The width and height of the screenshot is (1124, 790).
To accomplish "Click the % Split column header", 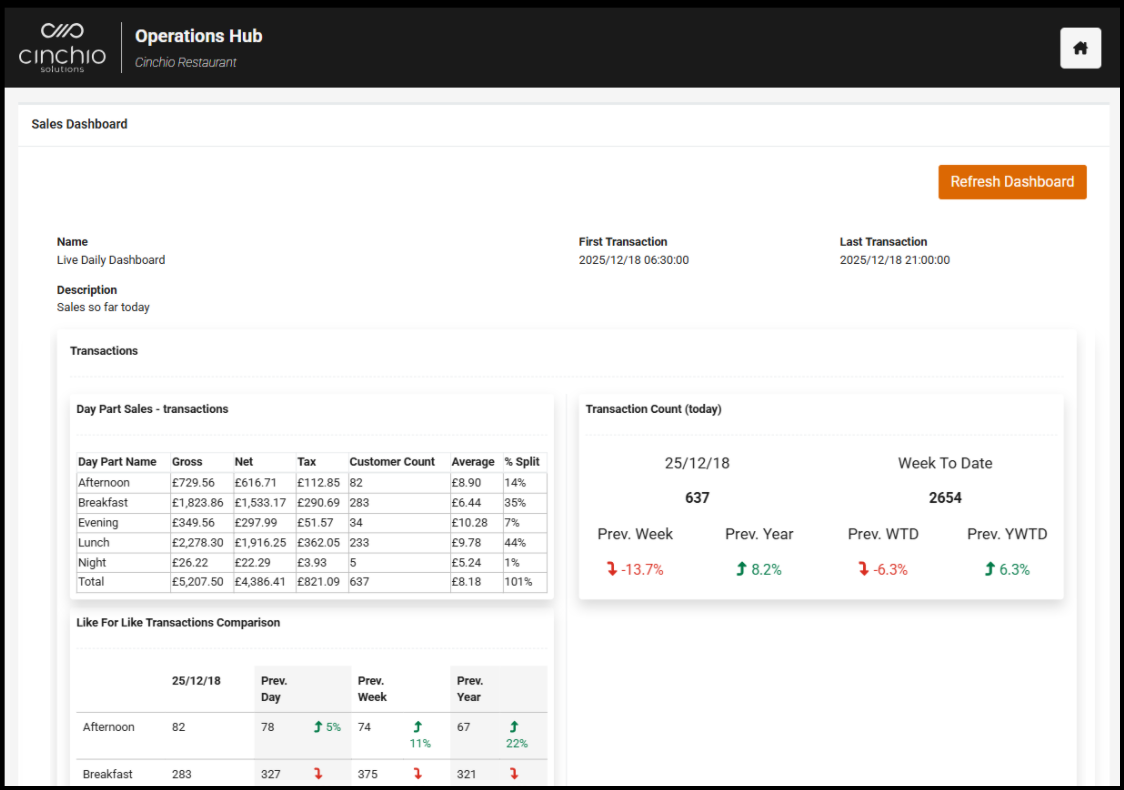I will tap(522, 462).
